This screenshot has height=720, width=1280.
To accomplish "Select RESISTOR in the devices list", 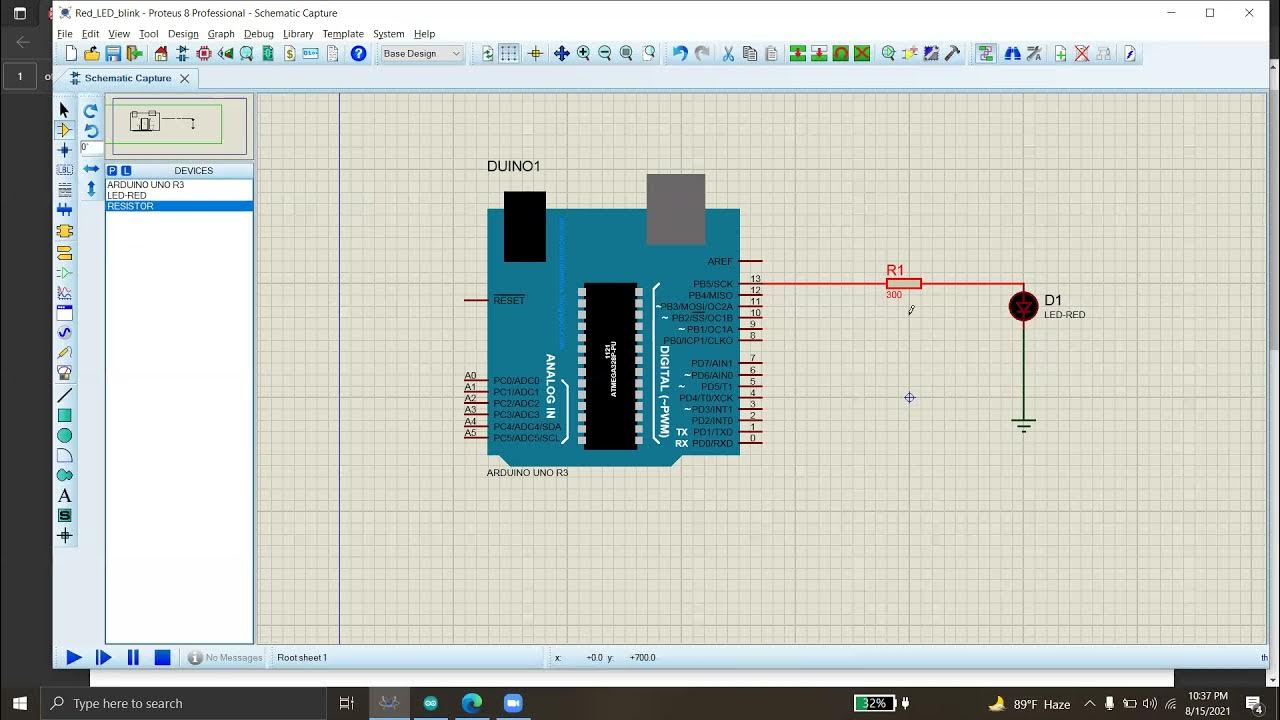I will pos(179,207).
